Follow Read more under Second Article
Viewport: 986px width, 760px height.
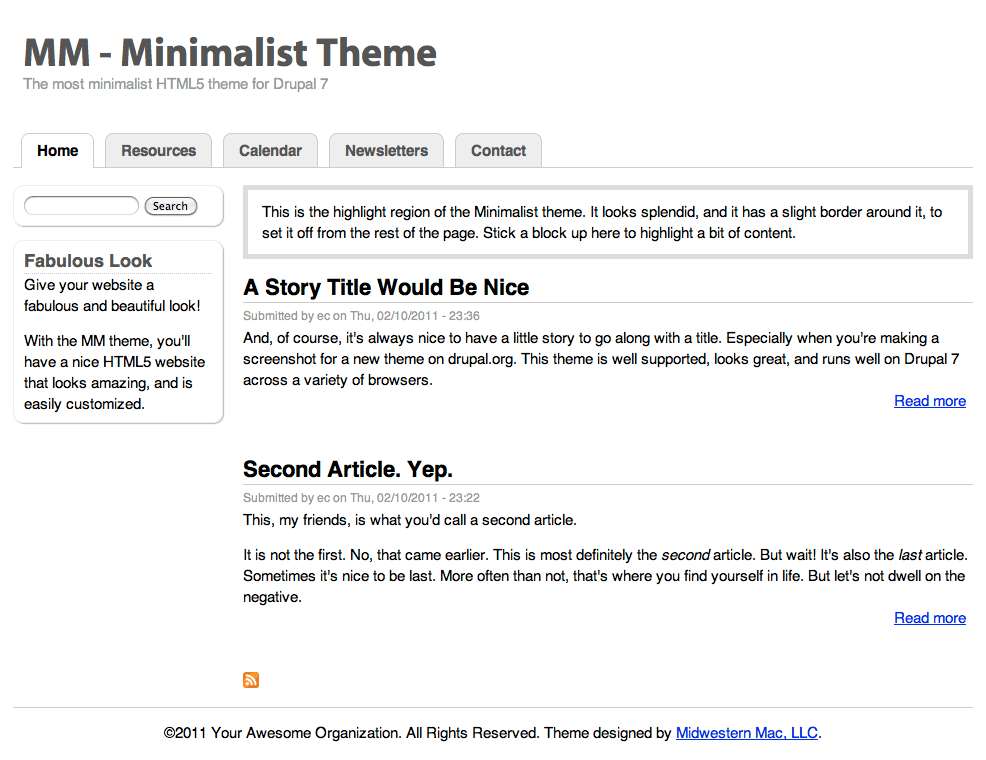pyautogui.click(x=929, y=618)
